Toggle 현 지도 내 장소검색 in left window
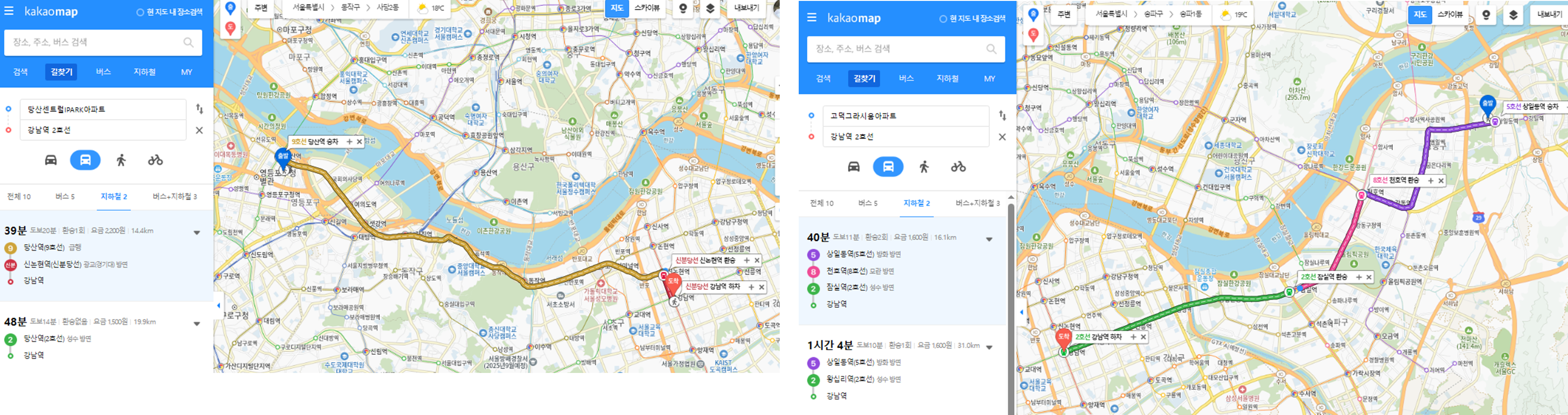The height and width of the screenshot is (415, 1568). click(x=170, y=12)
